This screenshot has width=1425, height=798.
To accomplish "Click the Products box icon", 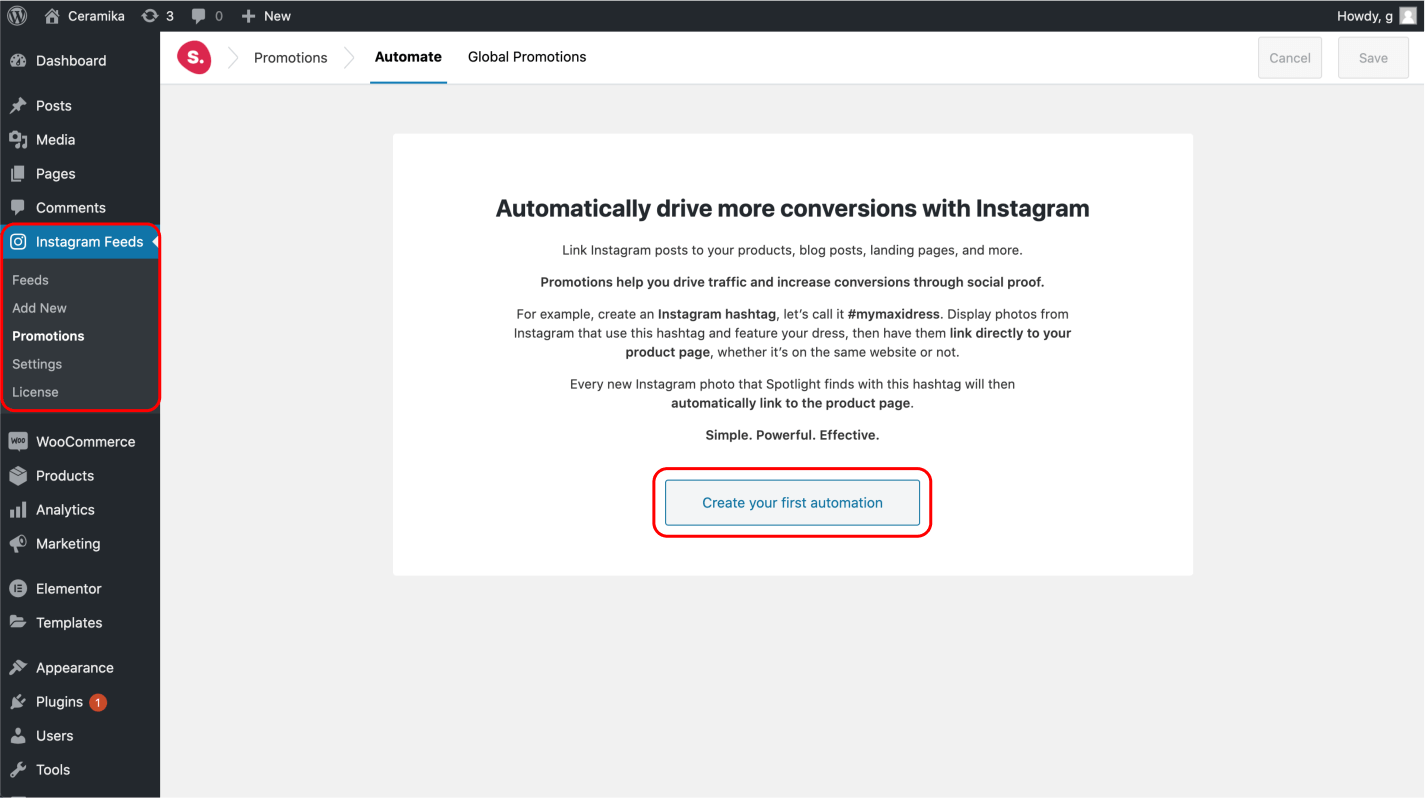I will (18, 476).
